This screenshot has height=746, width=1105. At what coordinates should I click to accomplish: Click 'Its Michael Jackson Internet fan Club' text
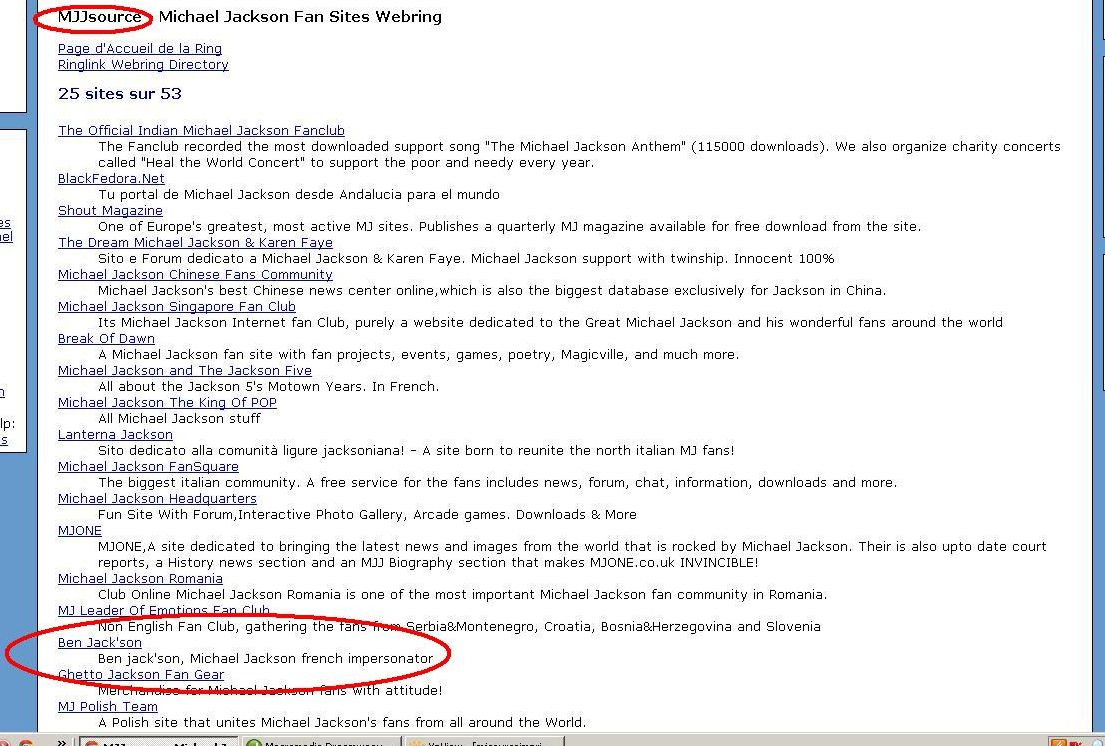coord(550,323)
